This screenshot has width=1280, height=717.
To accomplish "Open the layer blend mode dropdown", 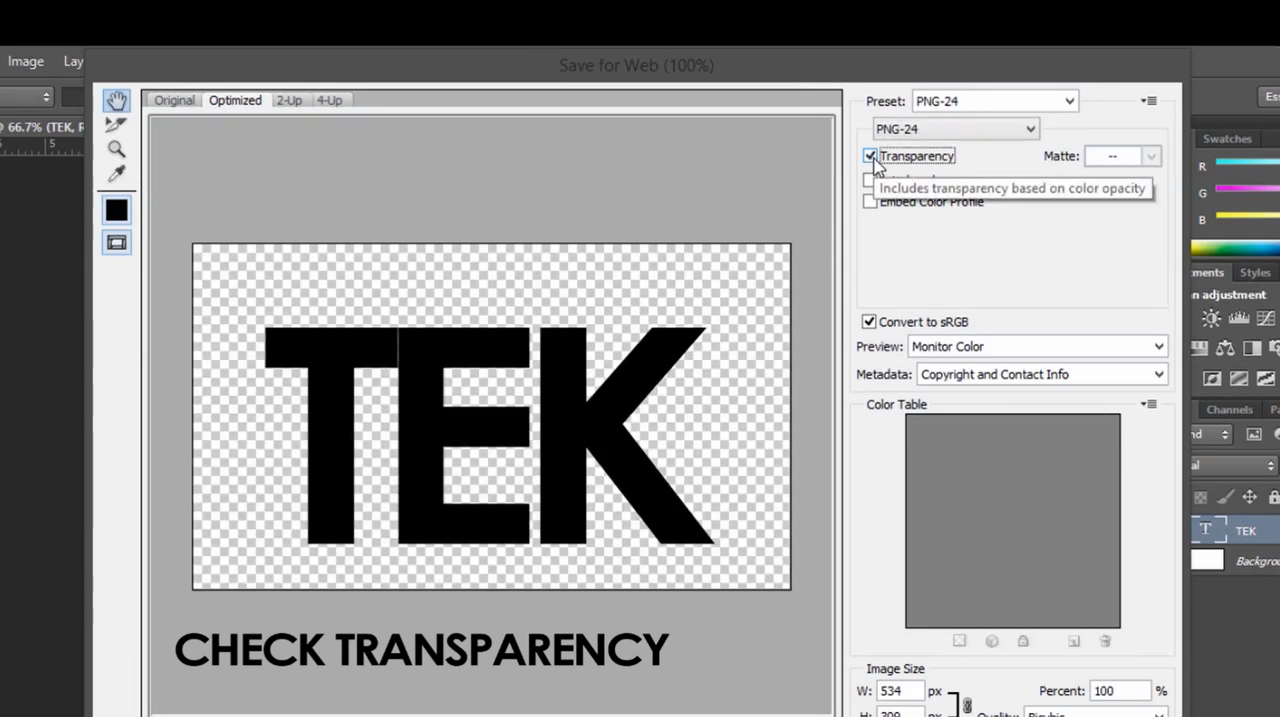I will [x=1234, y=466].
